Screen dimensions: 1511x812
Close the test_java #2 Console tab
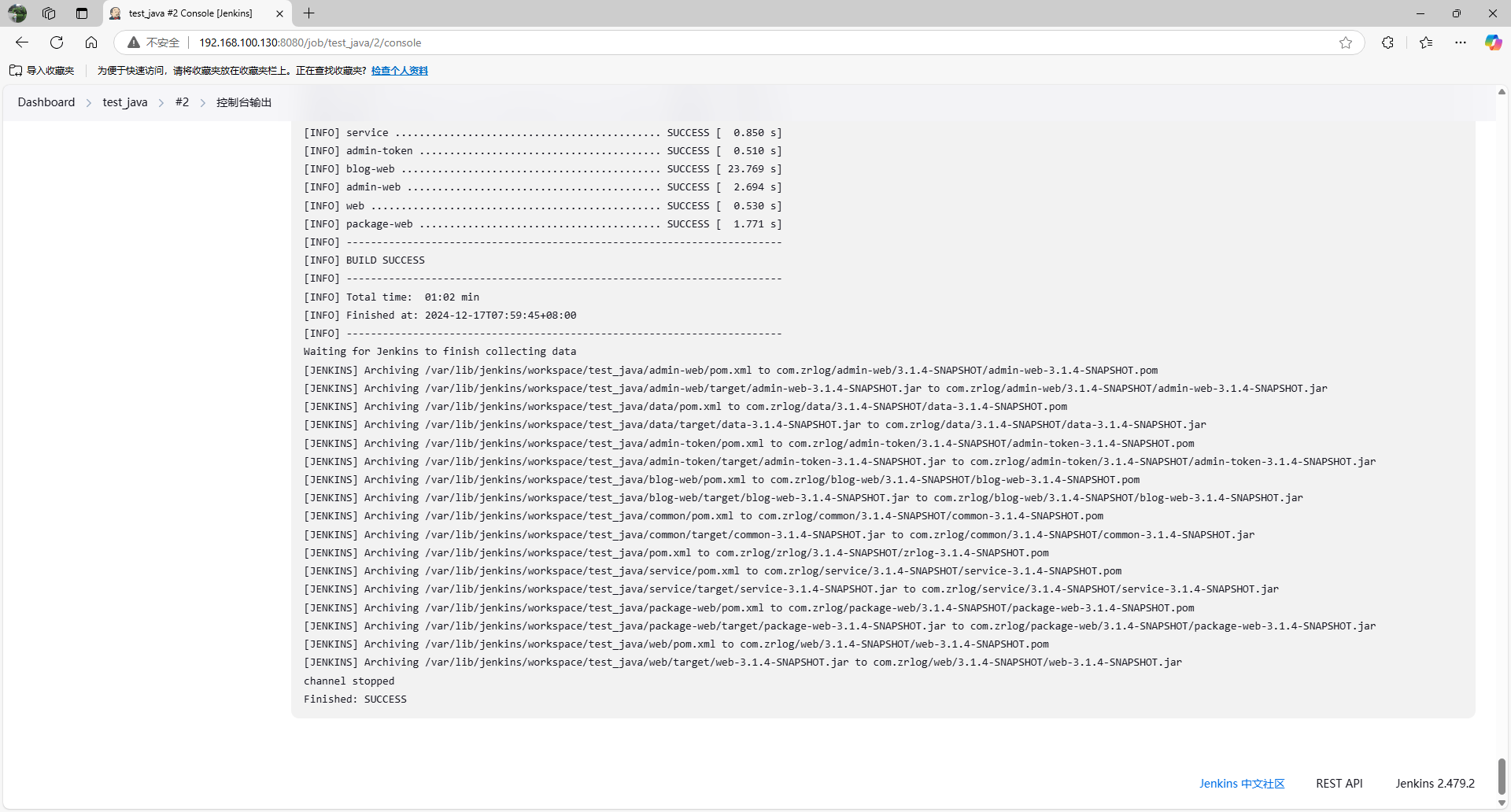279,13
